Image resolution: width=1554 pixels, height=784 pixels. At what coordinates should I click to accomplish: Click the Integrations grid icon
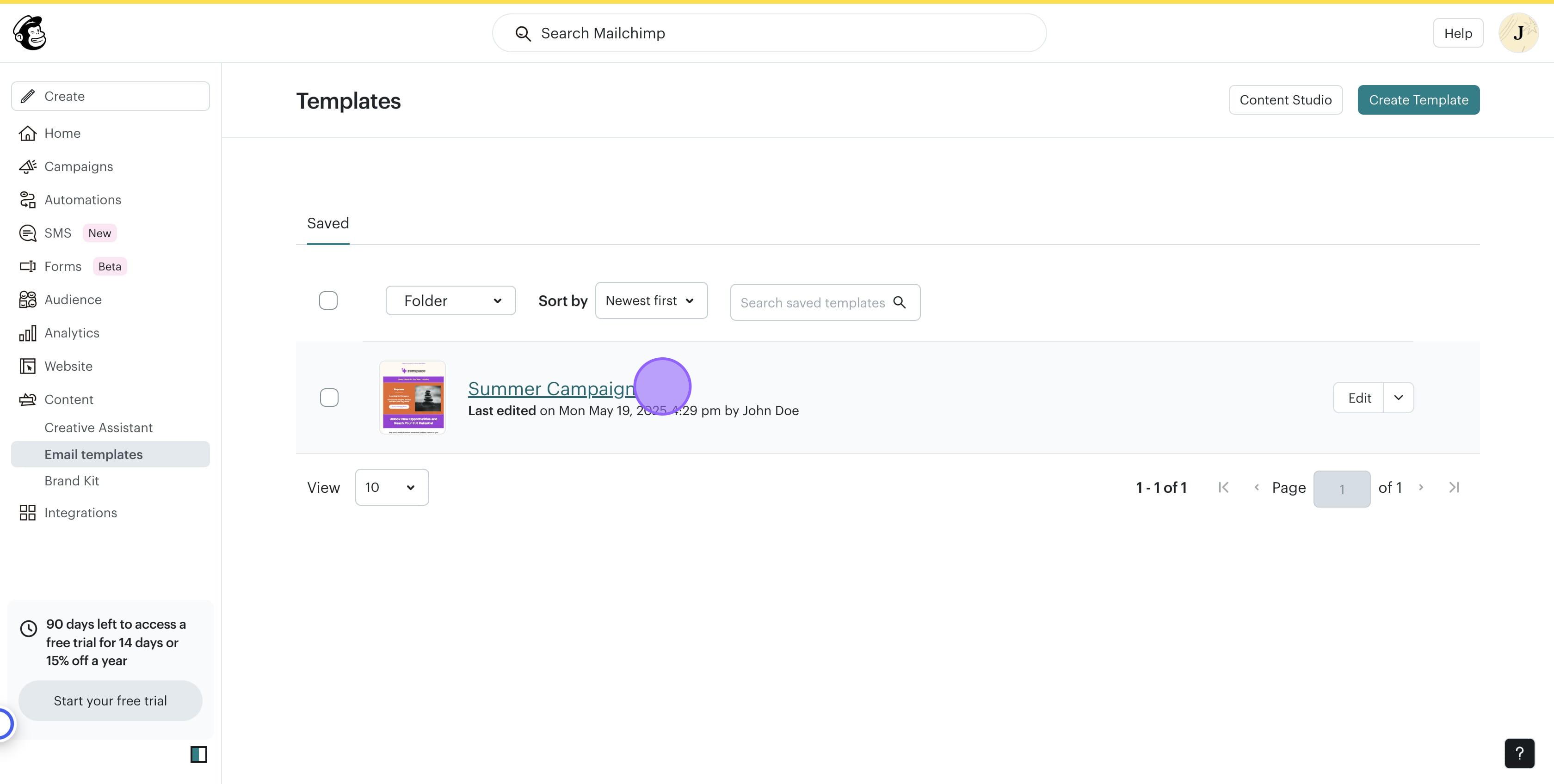(27, 513)
